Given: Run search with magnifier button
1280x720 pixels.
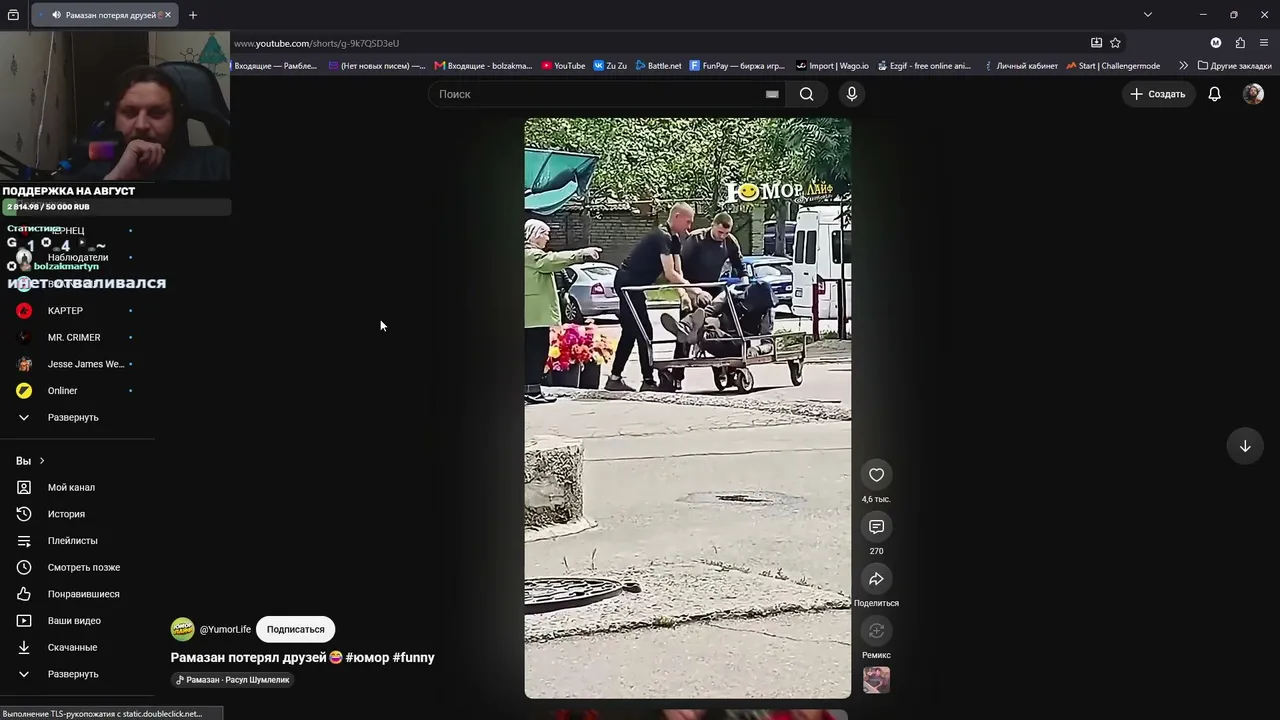Looking at the screenshot, I should pyautogui.click(x=806, y=94).
